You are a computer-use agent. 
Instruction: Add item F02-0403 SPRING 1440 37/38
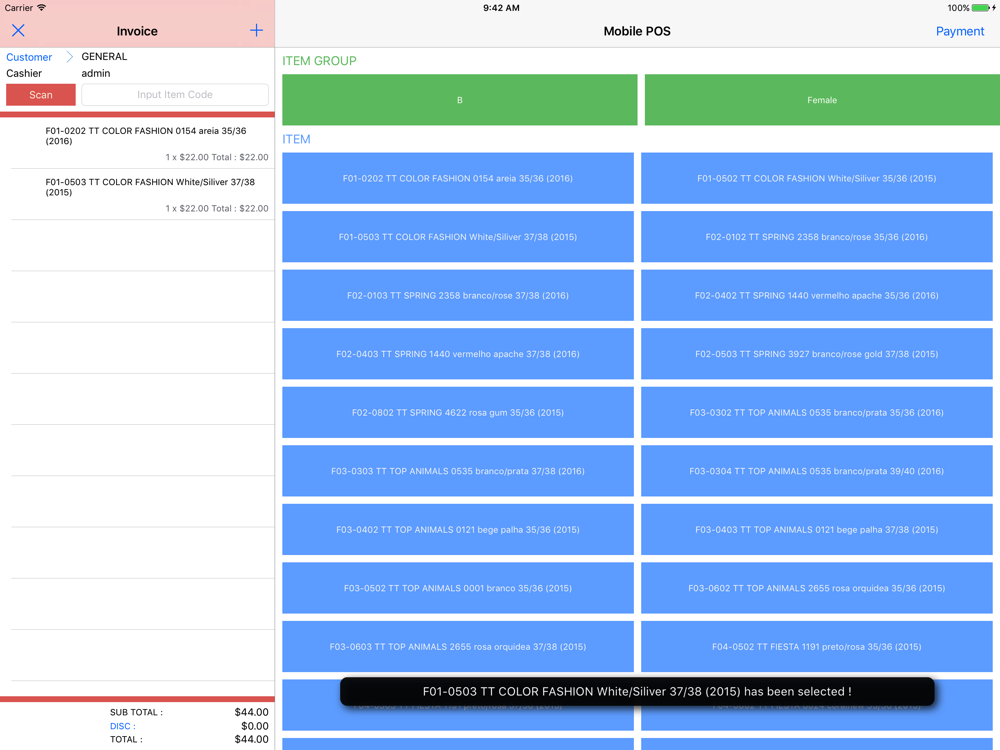pyautogui.click(x=458, y=354)
